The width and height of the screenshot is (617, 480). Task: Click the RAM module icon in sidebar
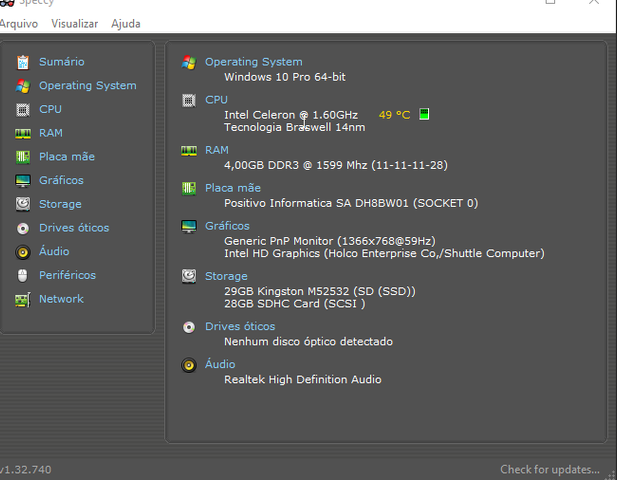click(23, 134)
